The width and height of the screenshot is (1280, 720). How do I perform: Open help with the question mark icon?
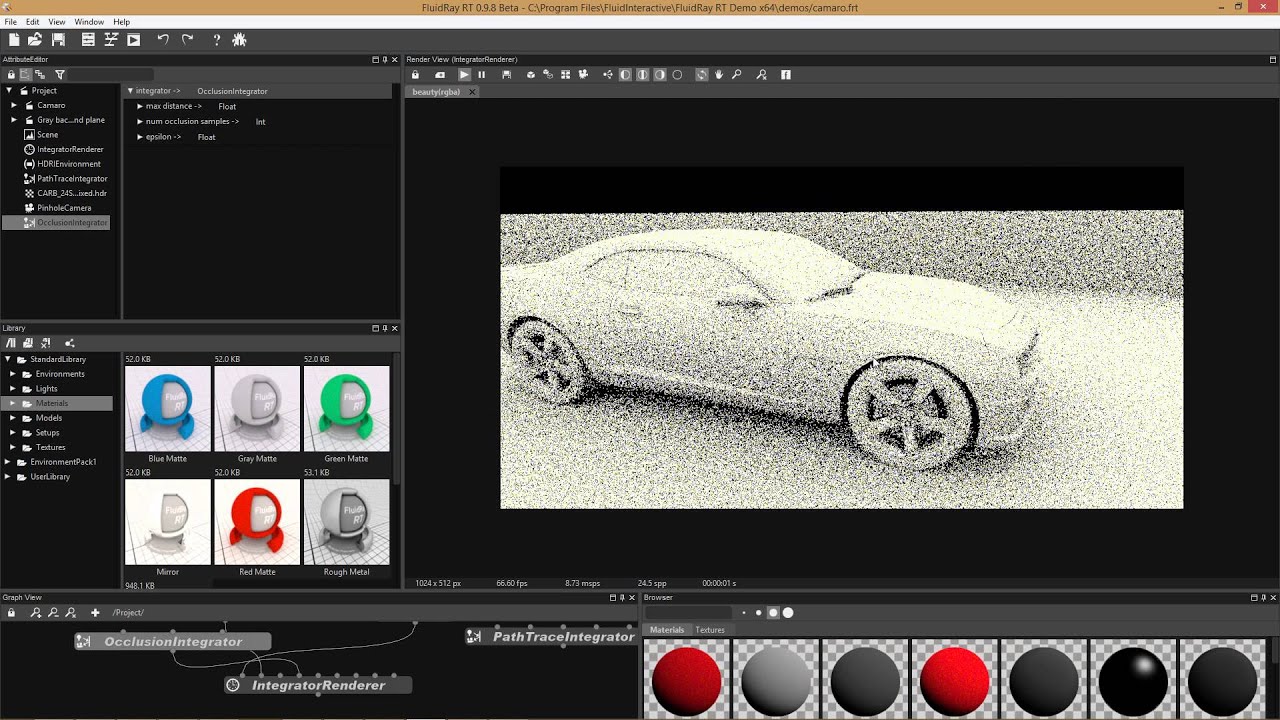pyautogui.click(x=216, y=39)
